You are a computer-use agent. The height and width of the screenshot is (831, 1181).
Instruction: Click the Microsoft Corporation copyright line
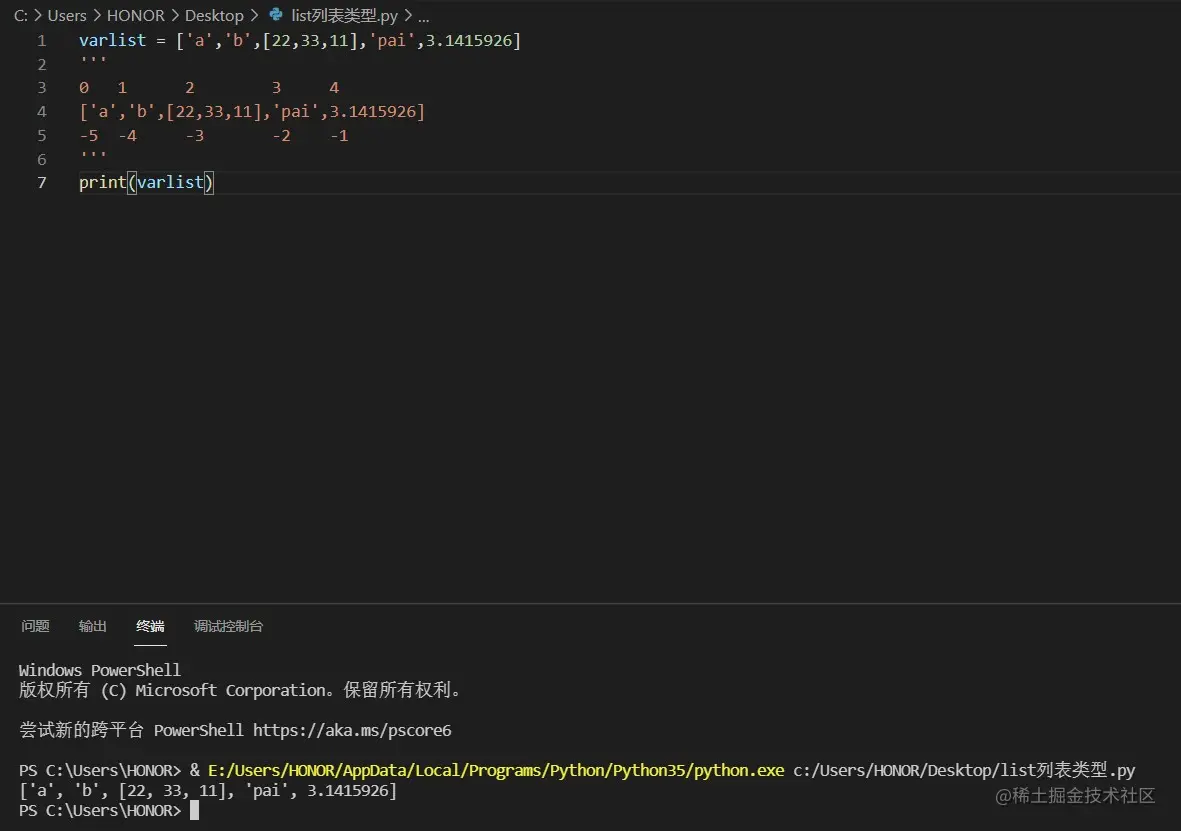coord(240,690)
